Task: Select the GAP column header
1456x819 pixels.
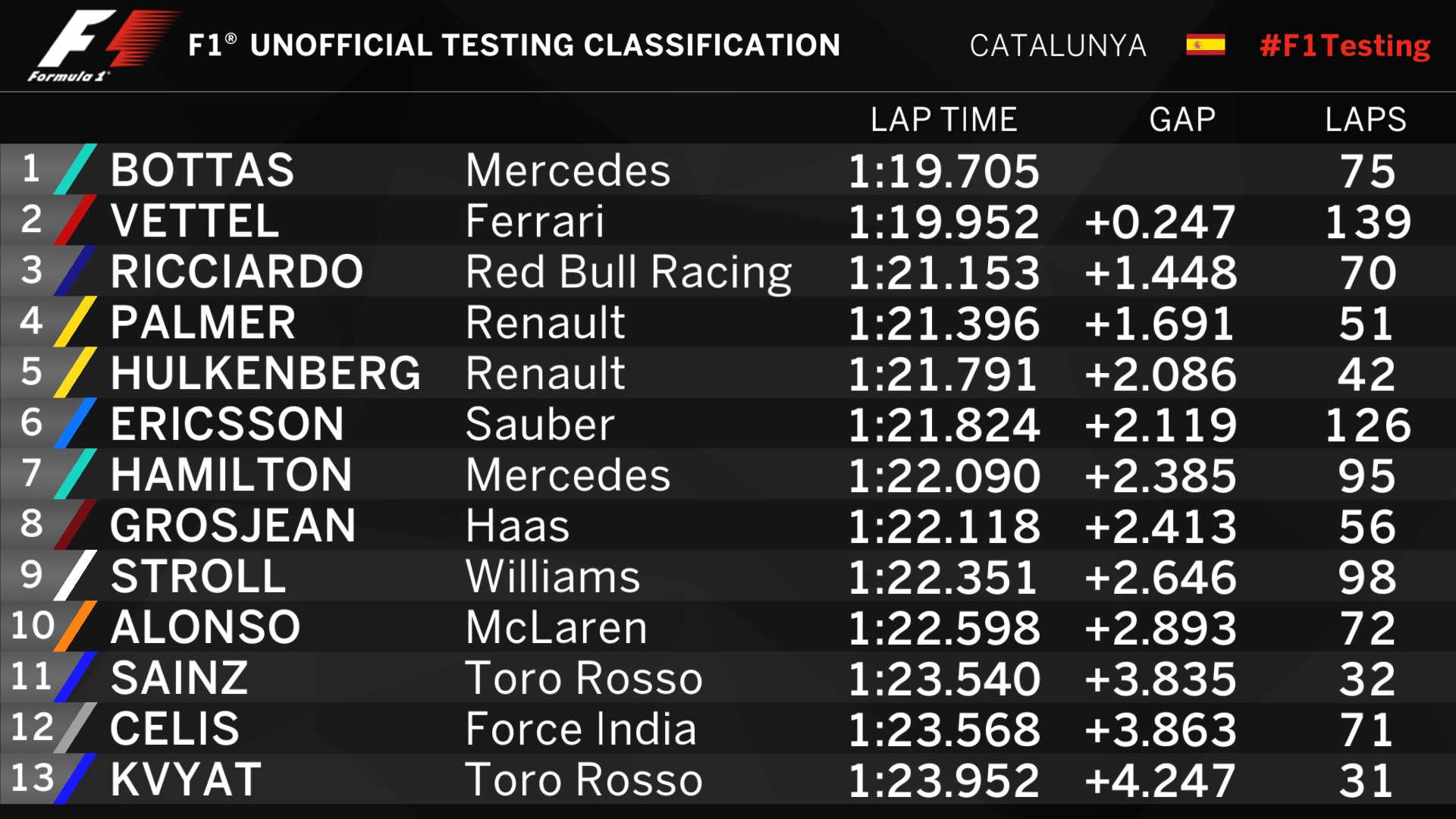Action: pos(1182,120)
